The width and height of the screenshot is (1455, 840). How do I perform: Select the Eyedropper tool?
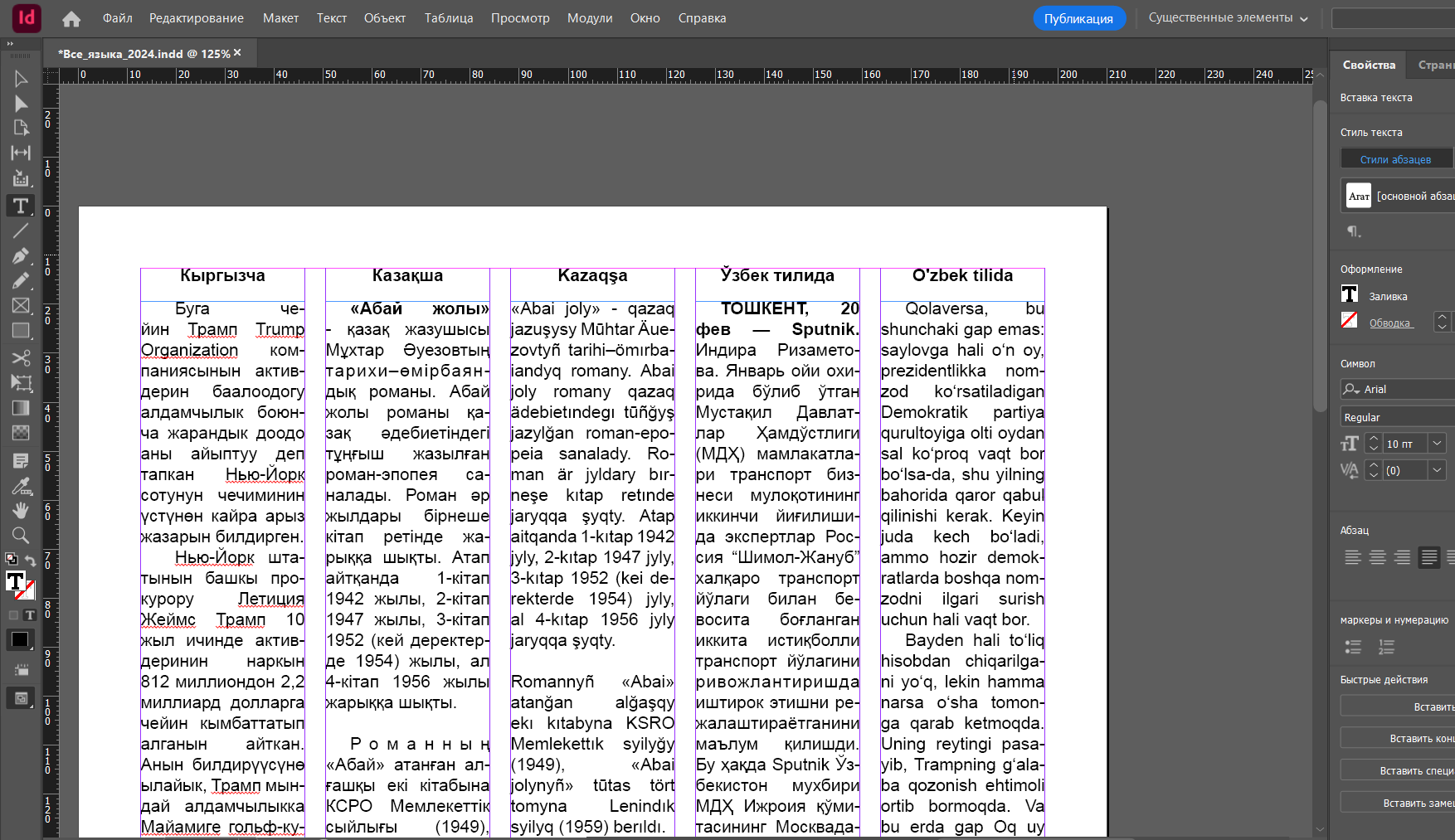[20, 486]
